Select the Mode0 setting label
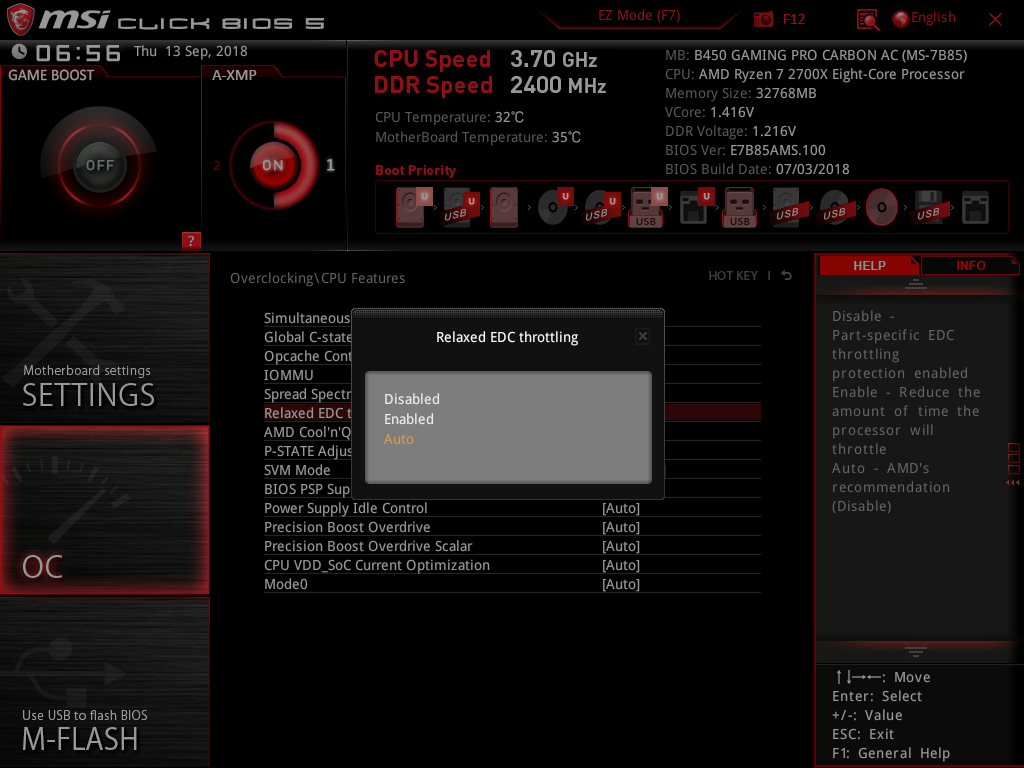Viewport: 1024px width, 768px height. [x=285, y=584]
